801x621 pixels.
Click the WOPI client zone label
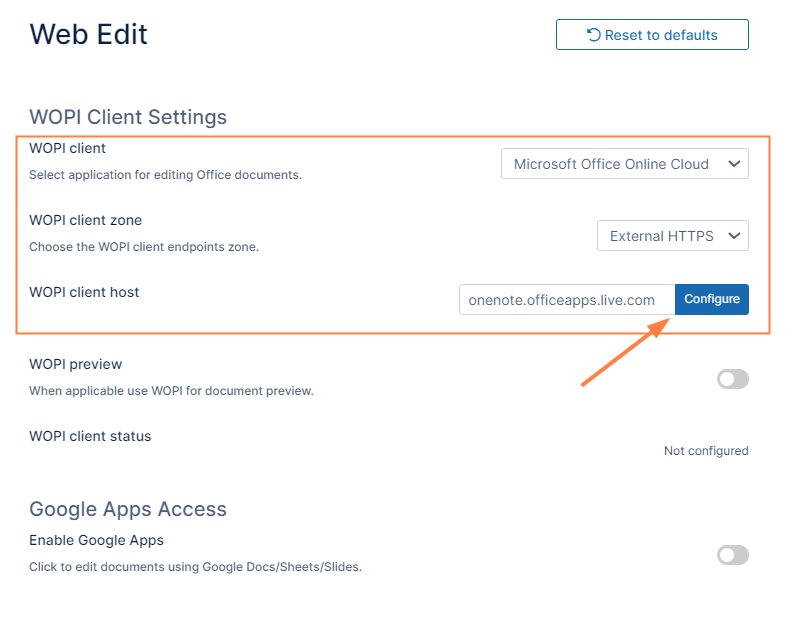coord(86,220)
